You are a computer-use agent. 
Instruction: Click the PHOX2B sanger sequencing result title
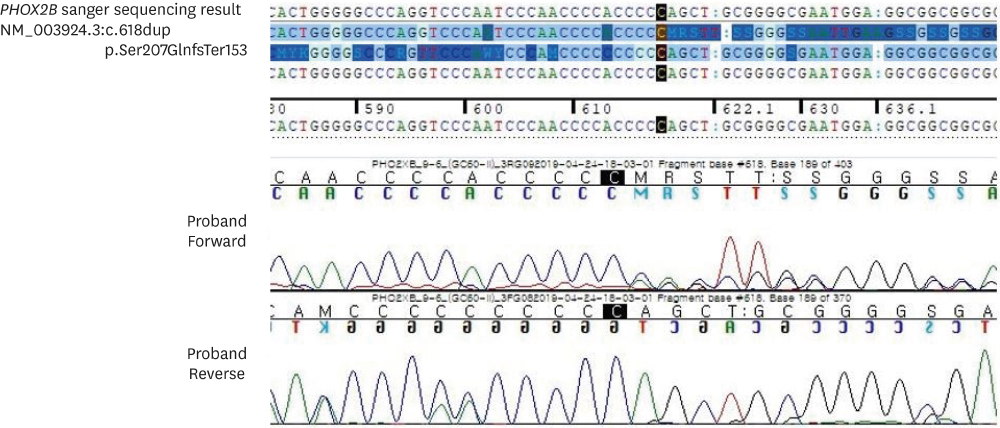(x=120, y=10)
